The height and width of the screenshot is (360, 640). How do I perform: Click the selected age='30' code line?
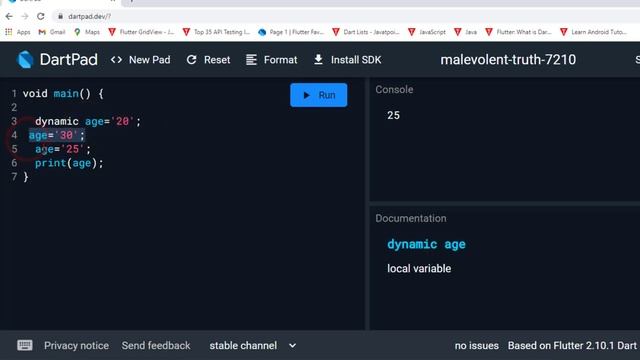click(x=57, y=135)
